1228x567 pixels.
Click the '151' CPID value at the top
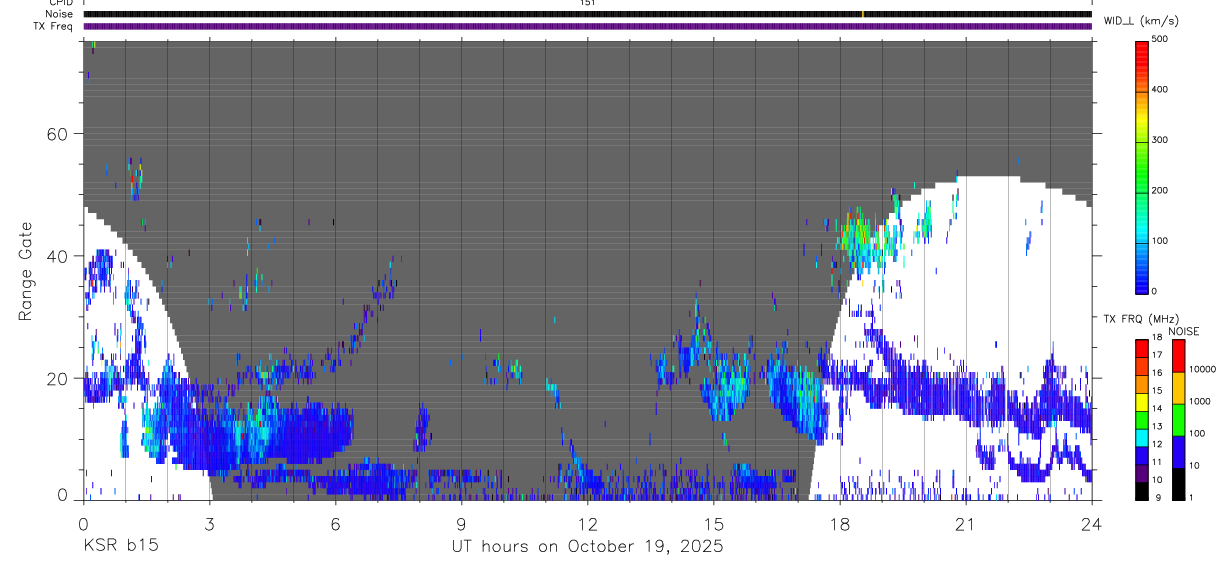pos(587,3)
